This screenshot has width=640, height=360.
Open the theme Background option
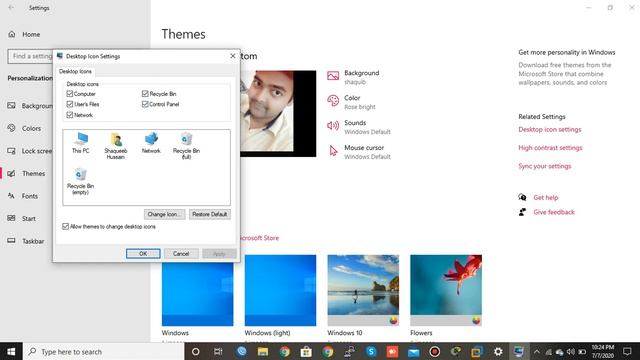(353, 77)
